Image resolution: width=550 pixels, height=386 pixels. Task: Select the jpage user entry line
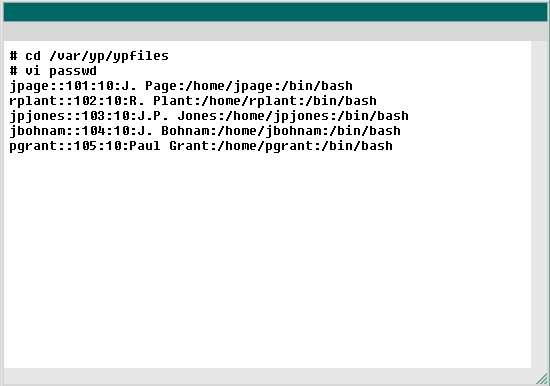(181, 86)
